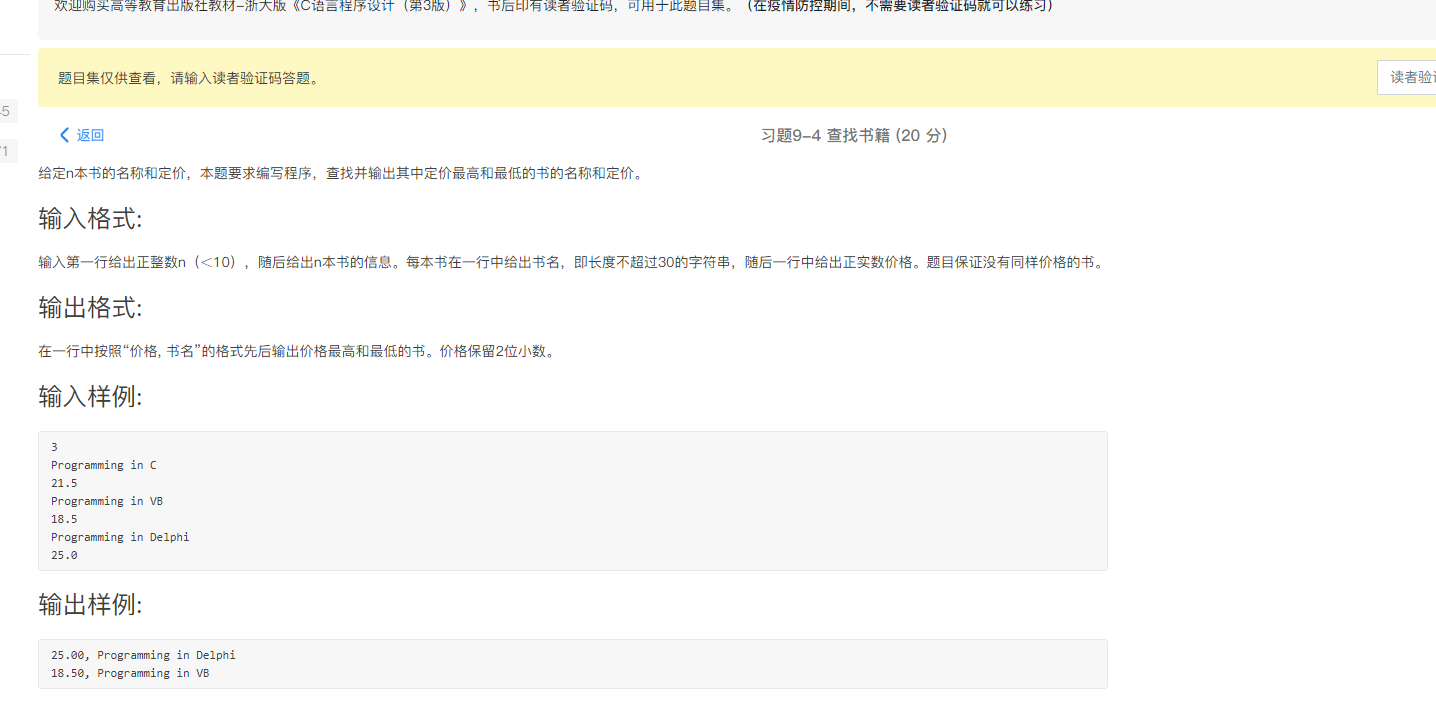Click the top banner textbook announcement text
This screenshot has height=721, width=1436.
tap(553, 5)
